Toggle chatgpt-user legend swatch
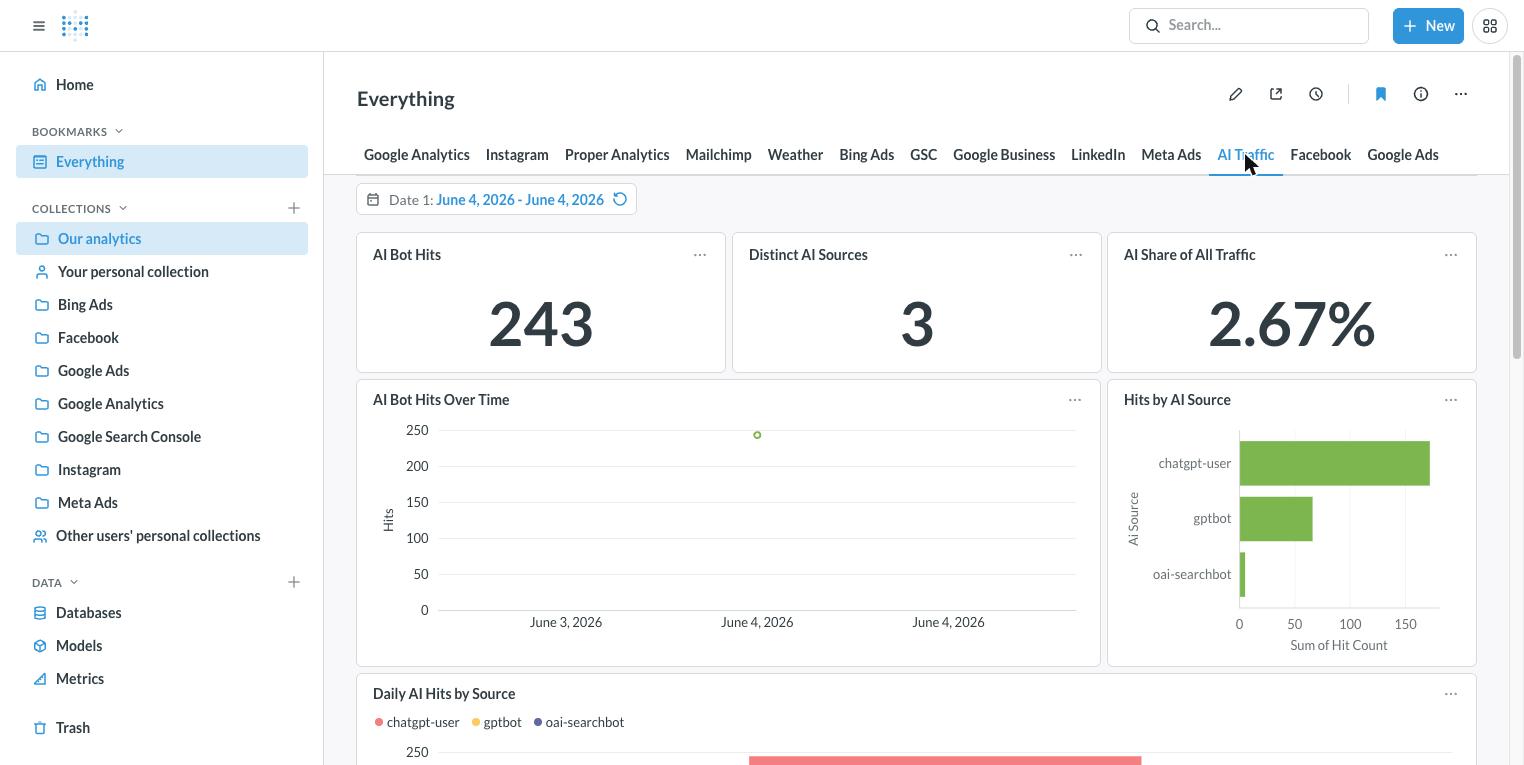 click(379, 722)
